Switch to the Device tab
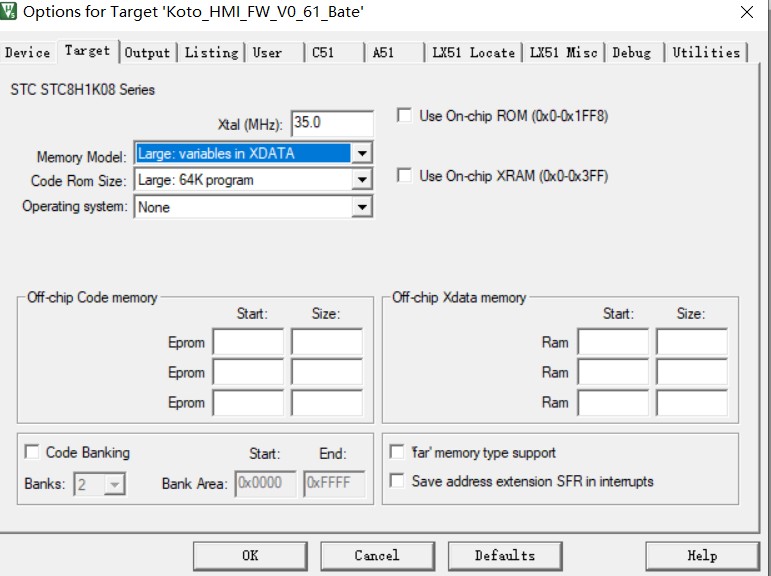The image size is (771, 576). (x=28, y=52)
